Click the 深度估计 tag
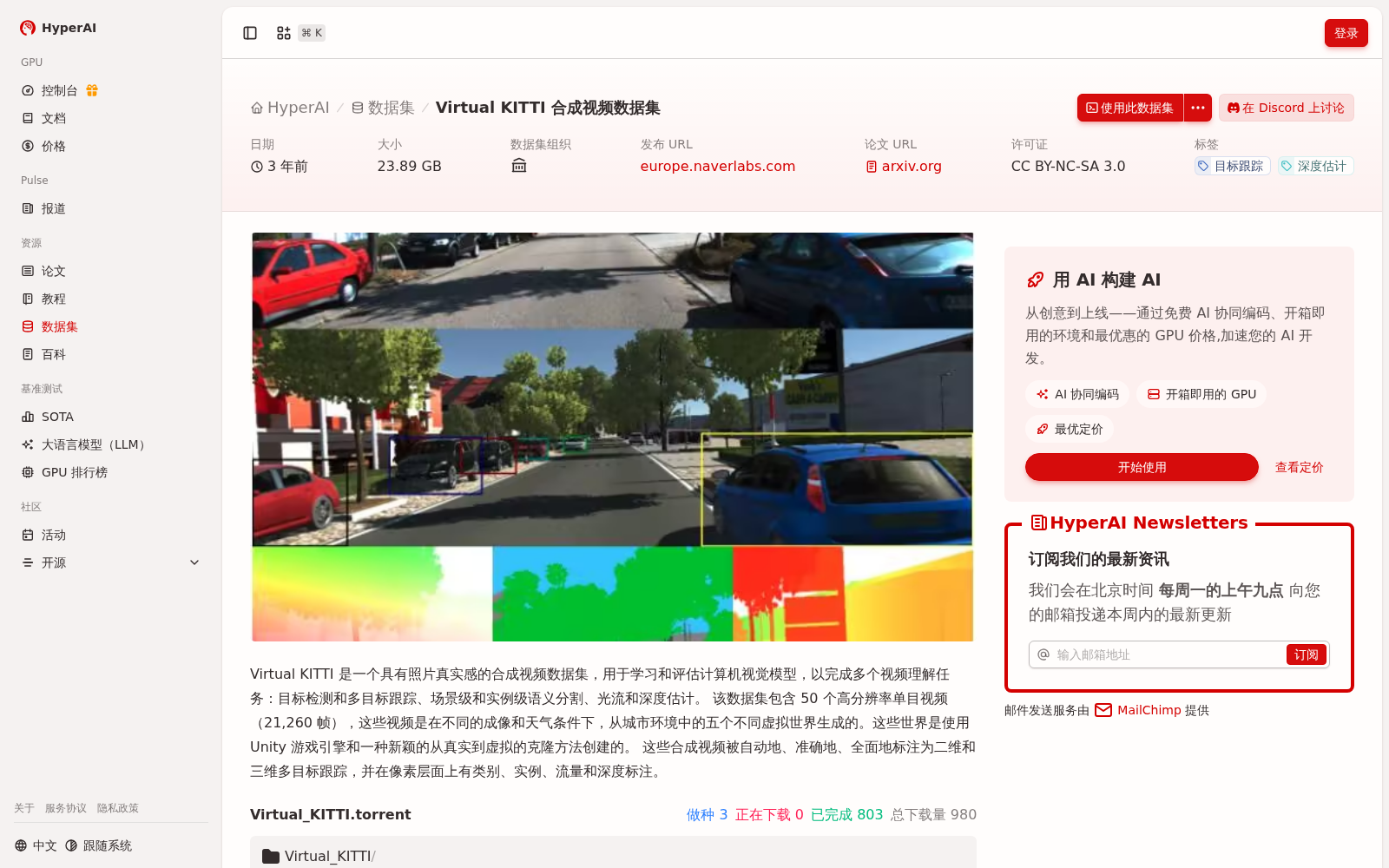The width and height of the screenshot is (1389, 868). pos(1315,166)
